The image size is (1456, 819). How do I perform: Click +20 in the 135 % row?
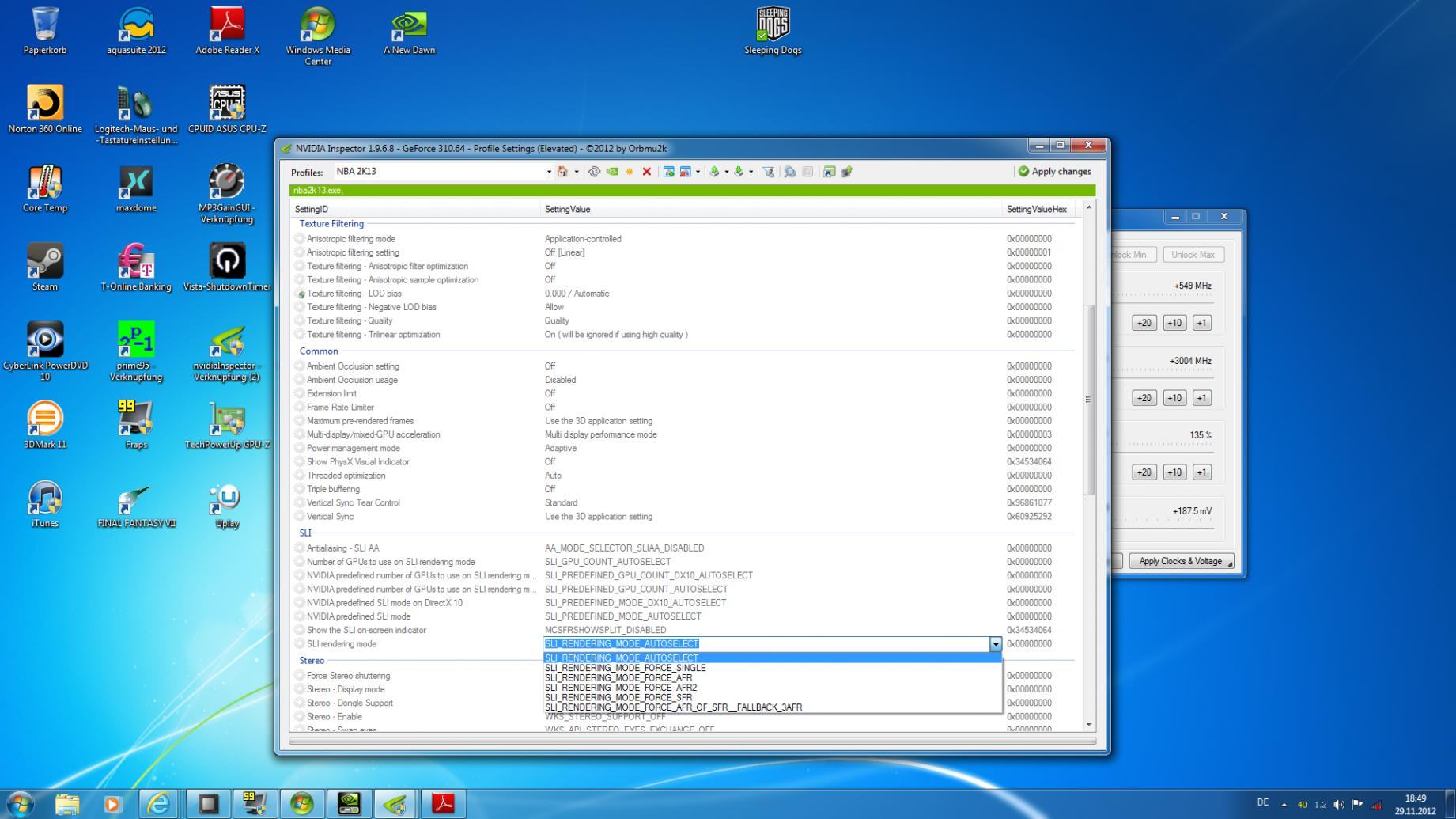click(1144, 472)
